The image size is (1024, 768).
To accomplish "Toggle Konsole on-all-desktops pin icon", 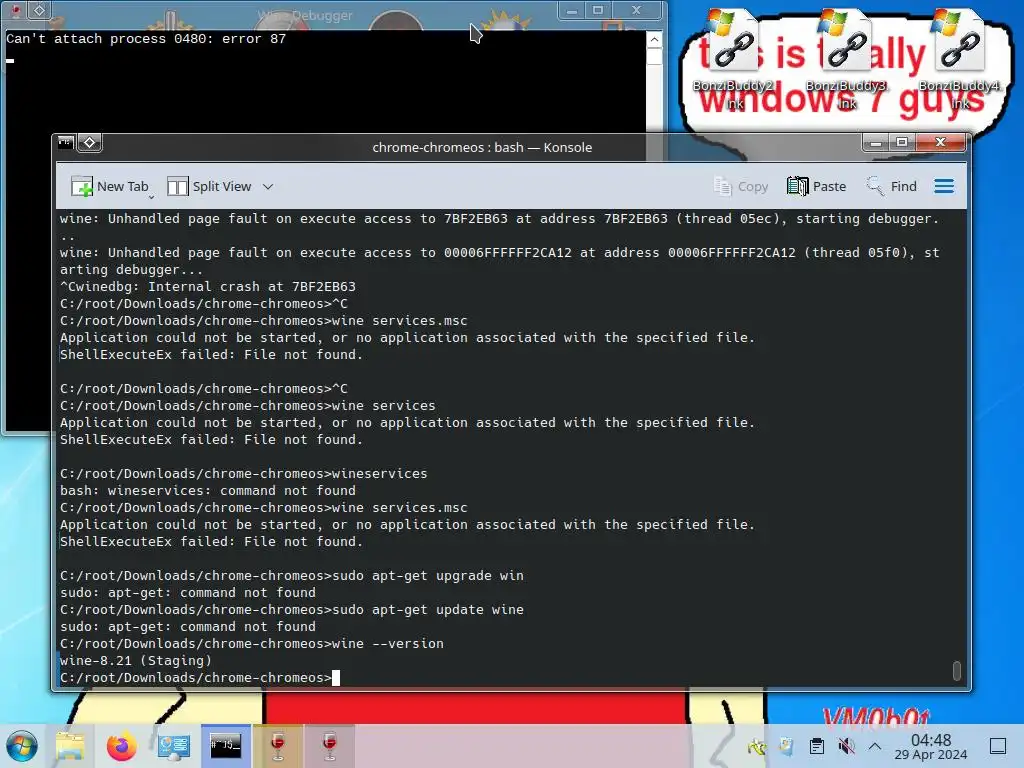I will (89, 142).
